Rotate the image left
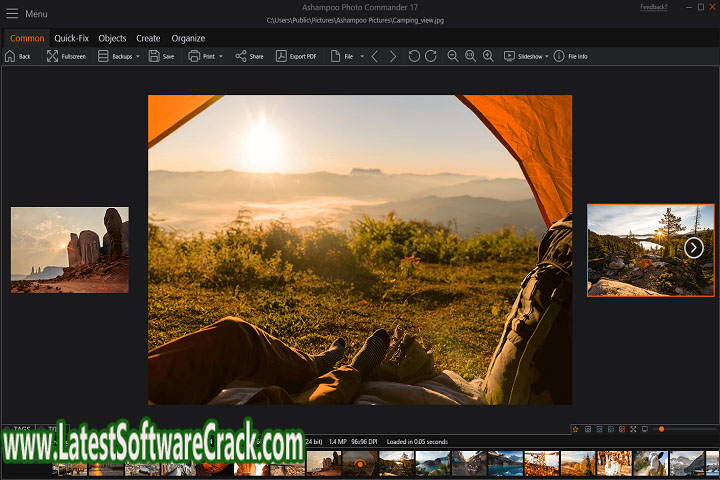 pyautogui.click(x=414, y=56)
